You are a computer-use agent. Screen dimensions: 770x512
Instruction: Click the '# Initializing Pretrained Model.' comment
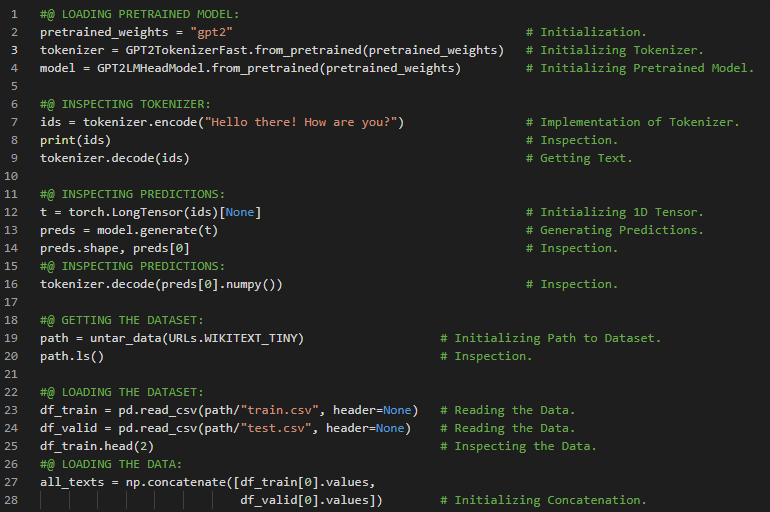pos(647,69)
